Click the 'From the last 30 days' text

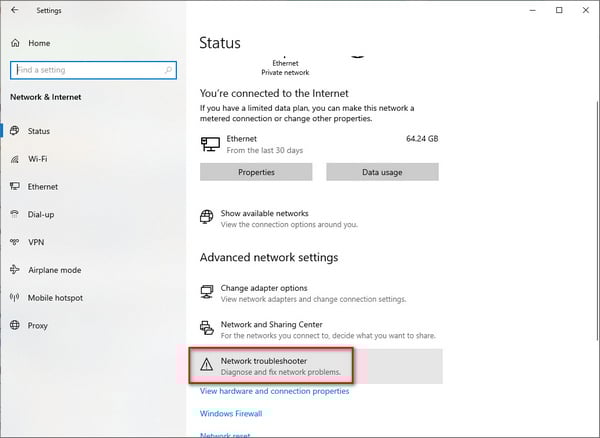[264, 150]
